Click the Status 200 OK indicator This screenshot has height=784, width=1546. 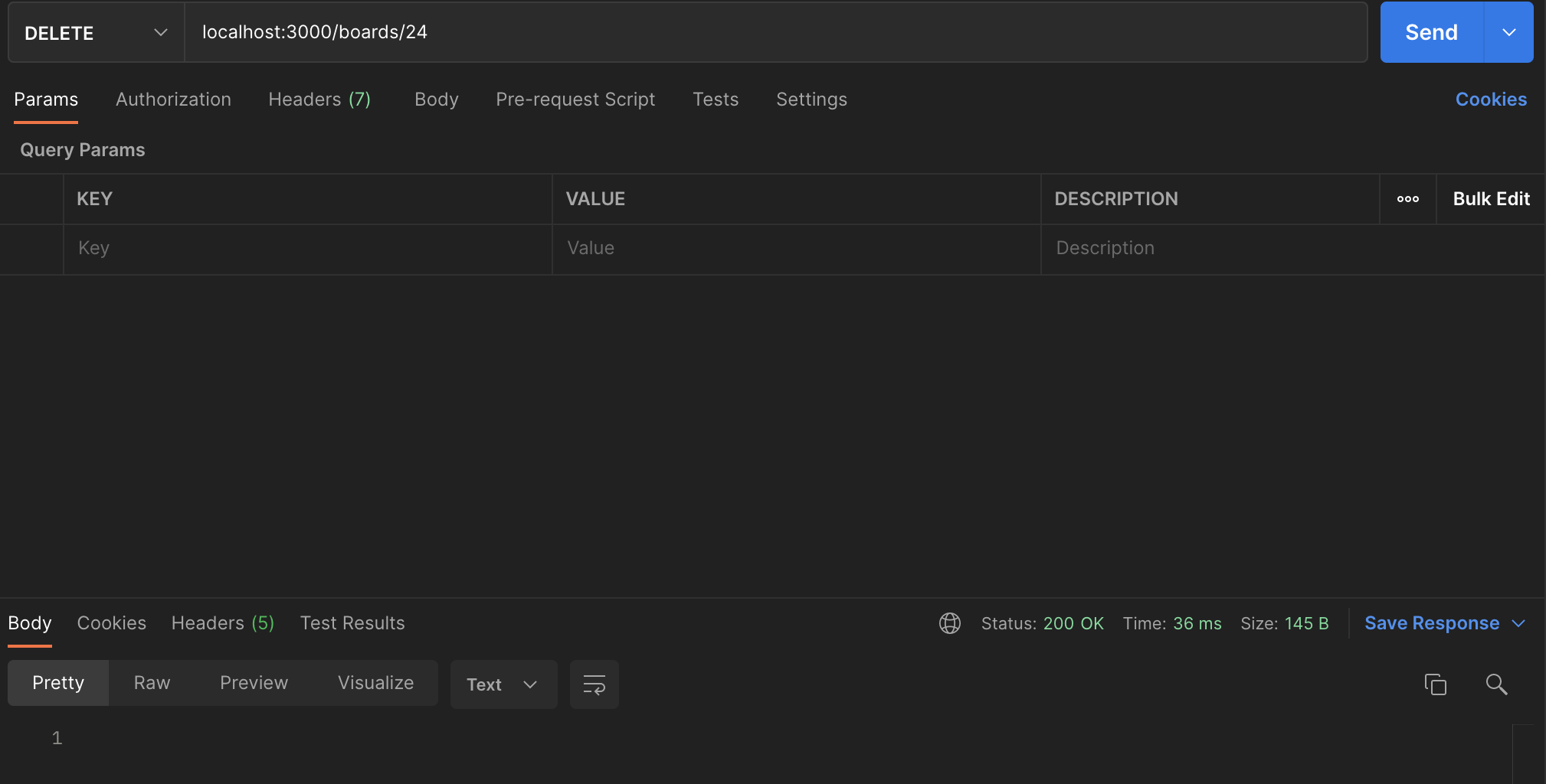pos(1043,624)
